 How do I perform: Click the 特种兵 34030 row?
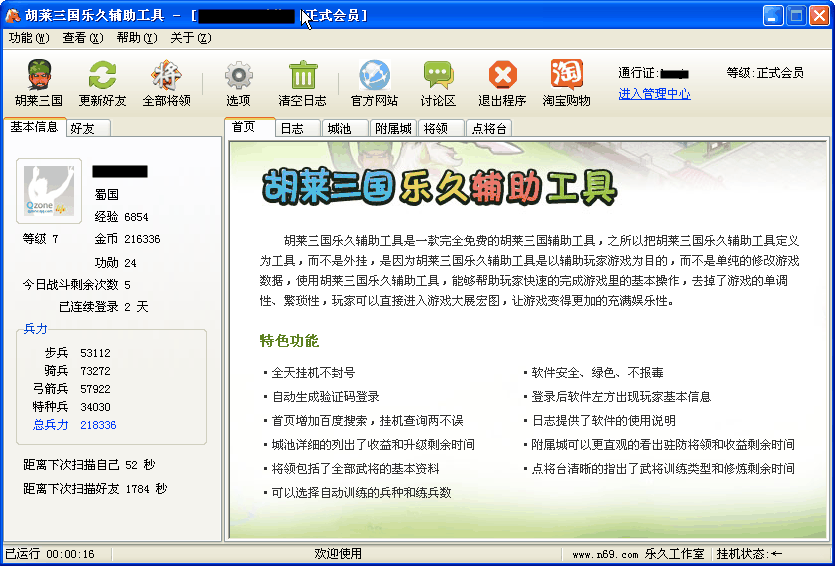72,407
